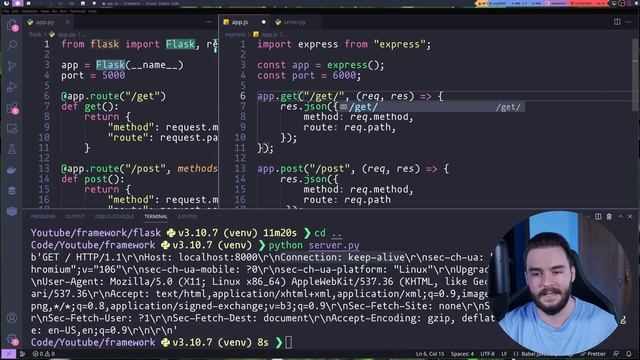The width and height of the screenshot is (640, 360).
Task: Click '@app.route("/get")' line in app.py
Action: pos(113,96)
